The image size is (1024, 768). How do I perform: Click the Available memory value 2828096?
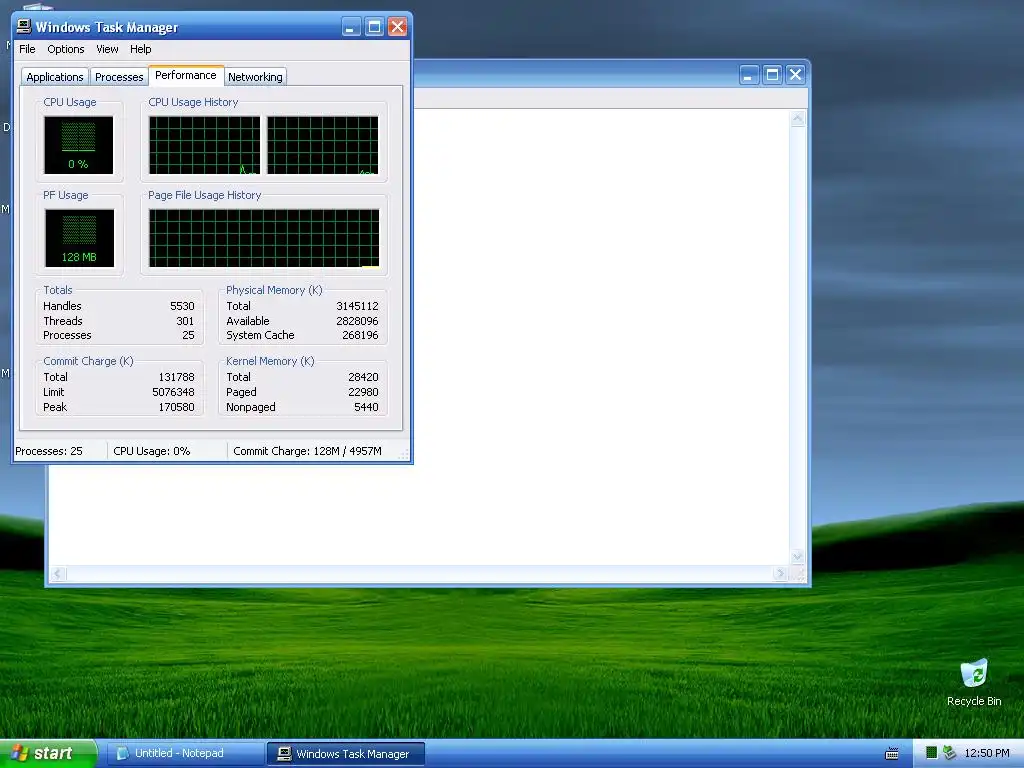(x=357, y=321)
